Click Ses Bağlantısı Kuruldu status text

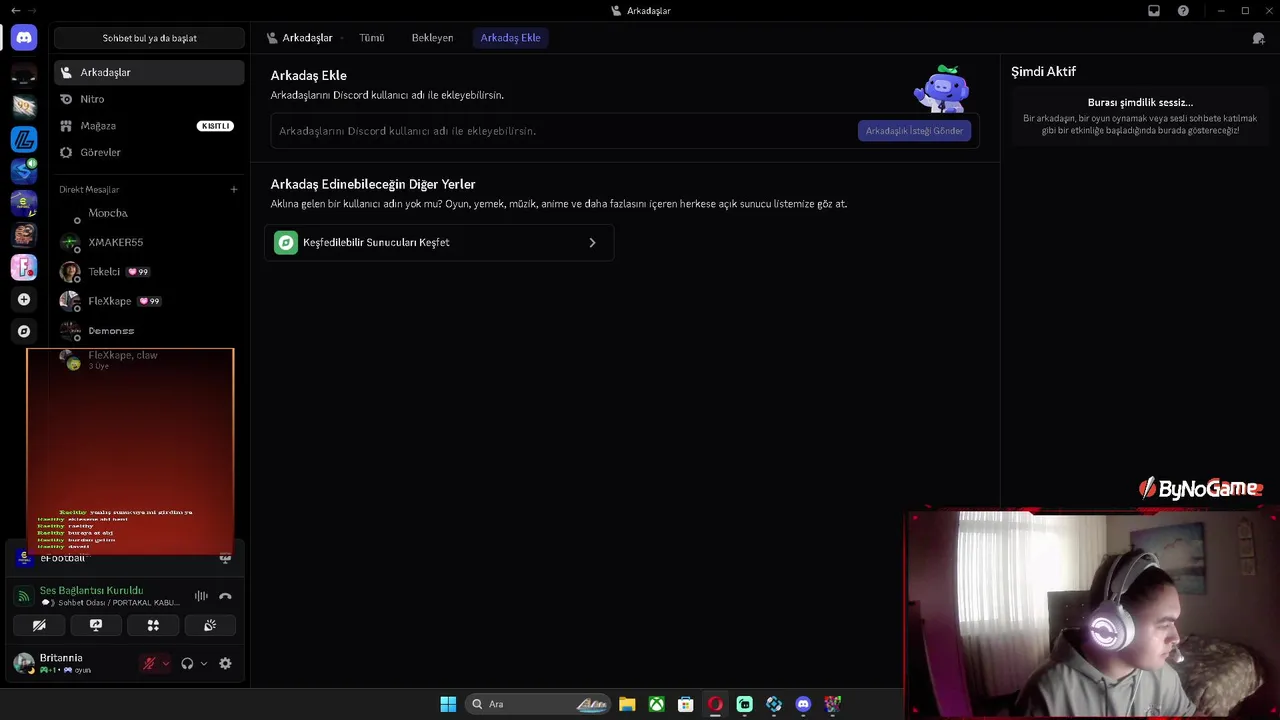(x=91, y=591)
